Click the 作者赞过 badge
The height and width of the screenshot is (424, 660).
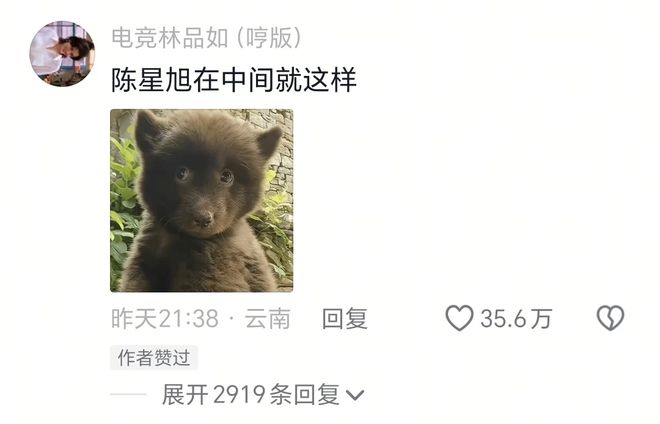click(154, 358)
